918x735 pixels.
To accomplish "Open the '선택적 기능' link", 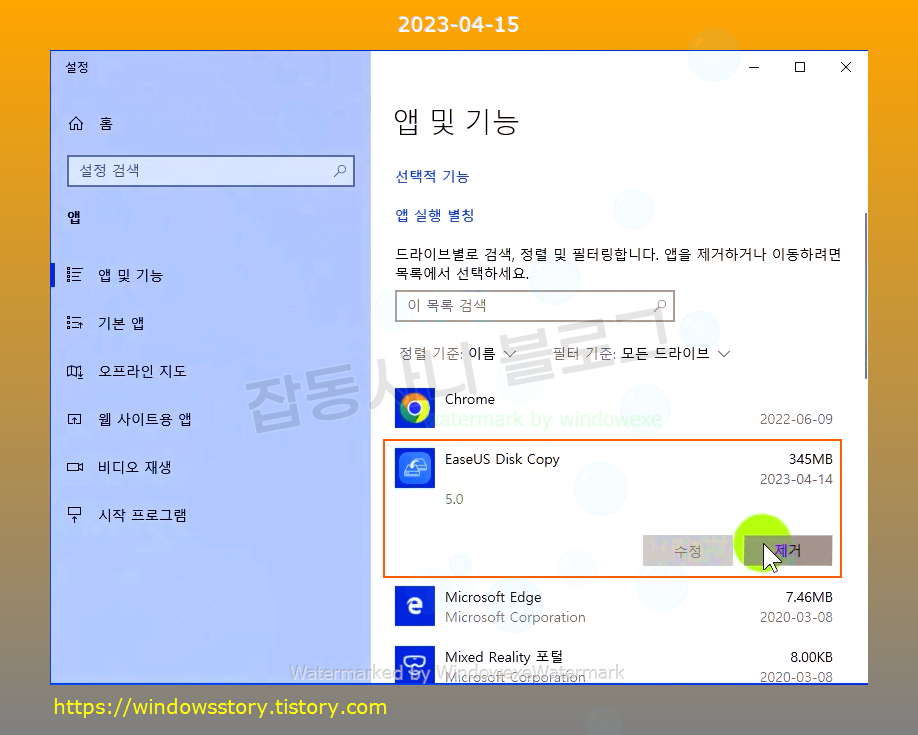I will tap(432, 176).
